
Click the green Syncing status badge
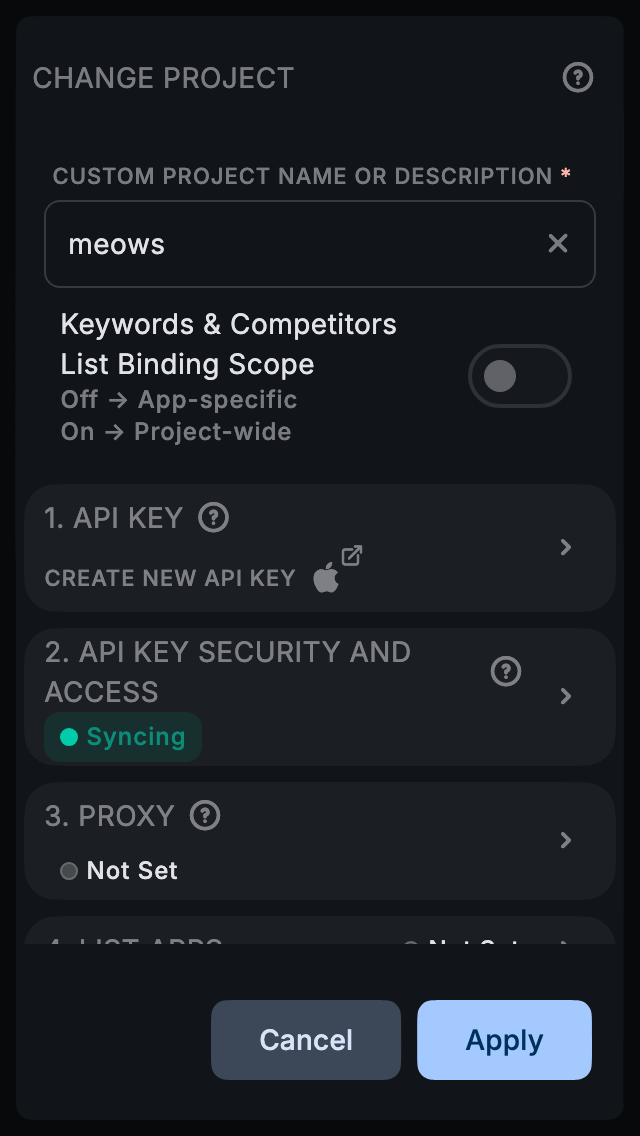[x=123, y=737]
